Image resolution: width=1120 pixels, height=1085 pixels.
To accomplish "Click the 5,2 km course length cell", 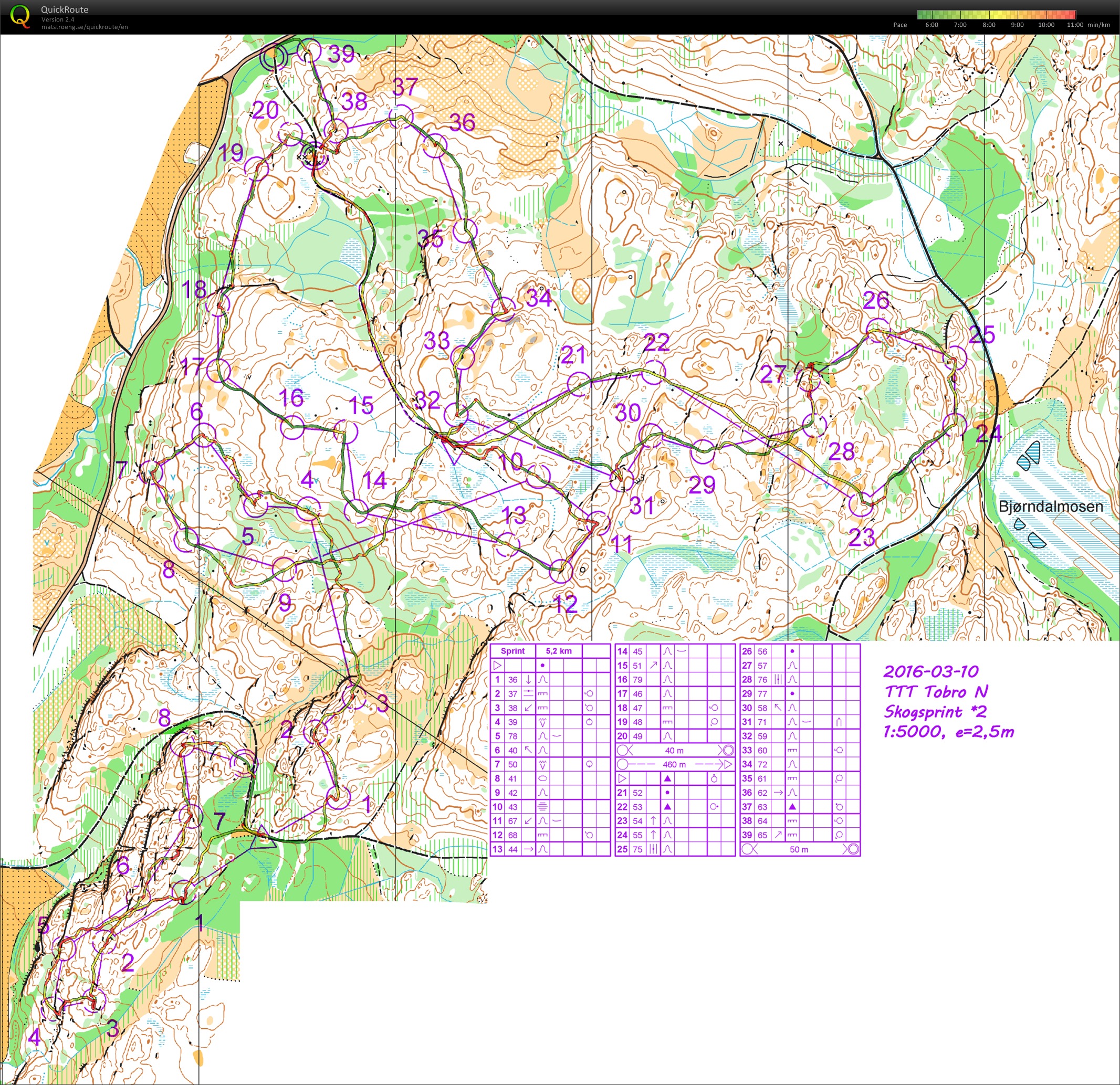I will click(558, 651).
